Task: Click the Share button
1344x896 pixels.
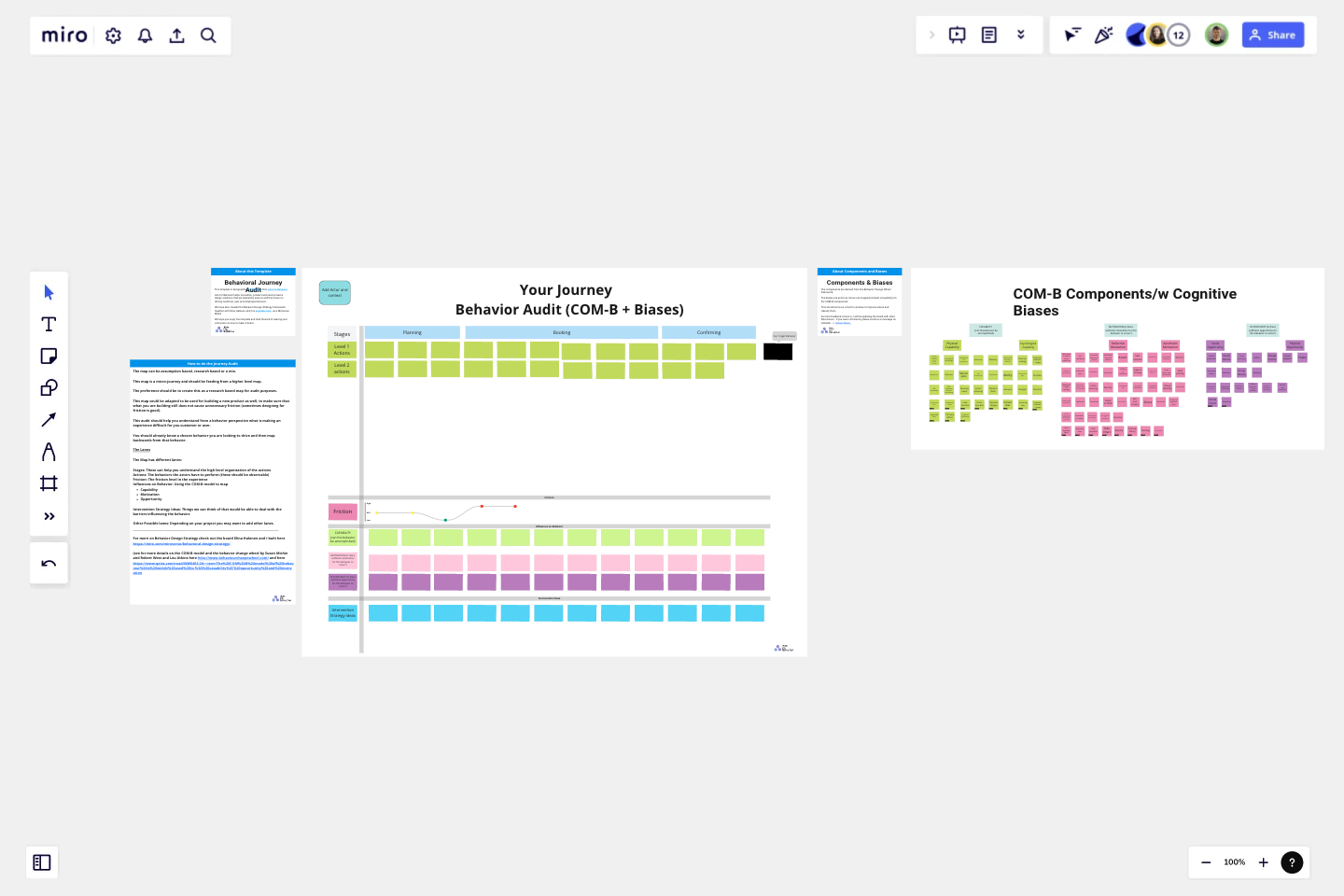Action: coord(1273,35)
